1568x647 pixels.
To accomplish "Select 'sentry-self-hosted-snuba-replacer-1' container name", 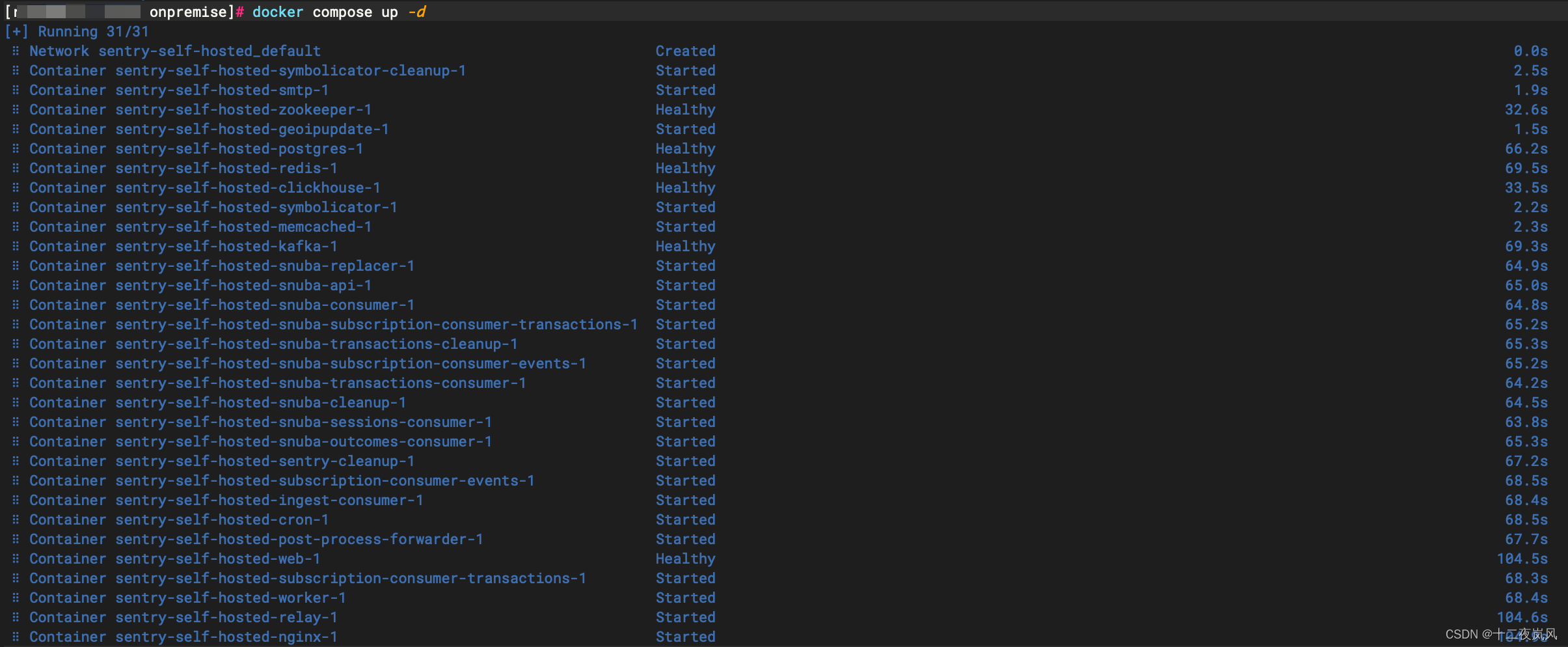I will tap(265, 266).
